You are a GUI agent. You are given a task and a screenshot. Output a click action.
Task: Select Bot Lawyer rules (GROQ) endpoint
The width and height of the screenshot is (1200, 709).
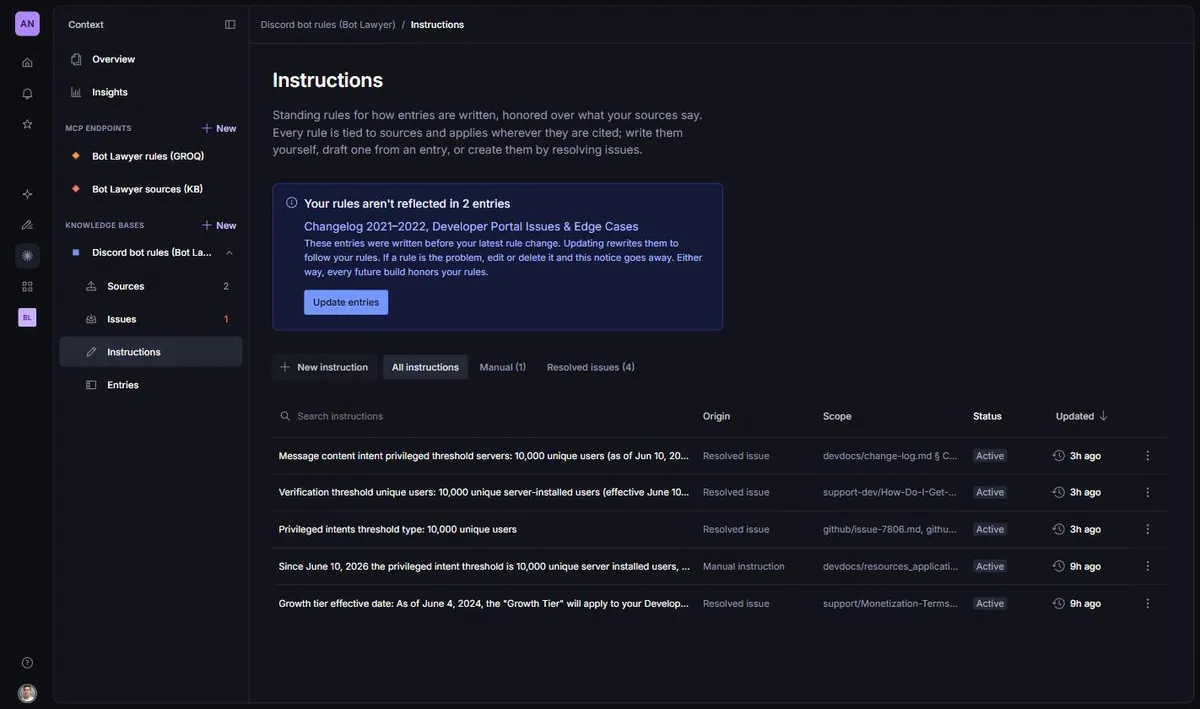(150, 156)
